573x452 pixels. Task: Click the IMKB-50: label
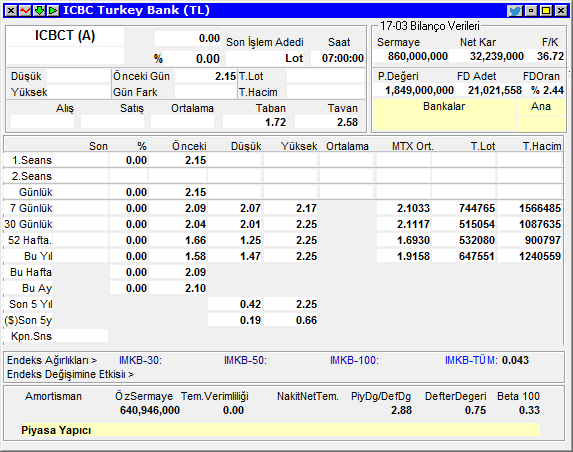click(245, 360)
